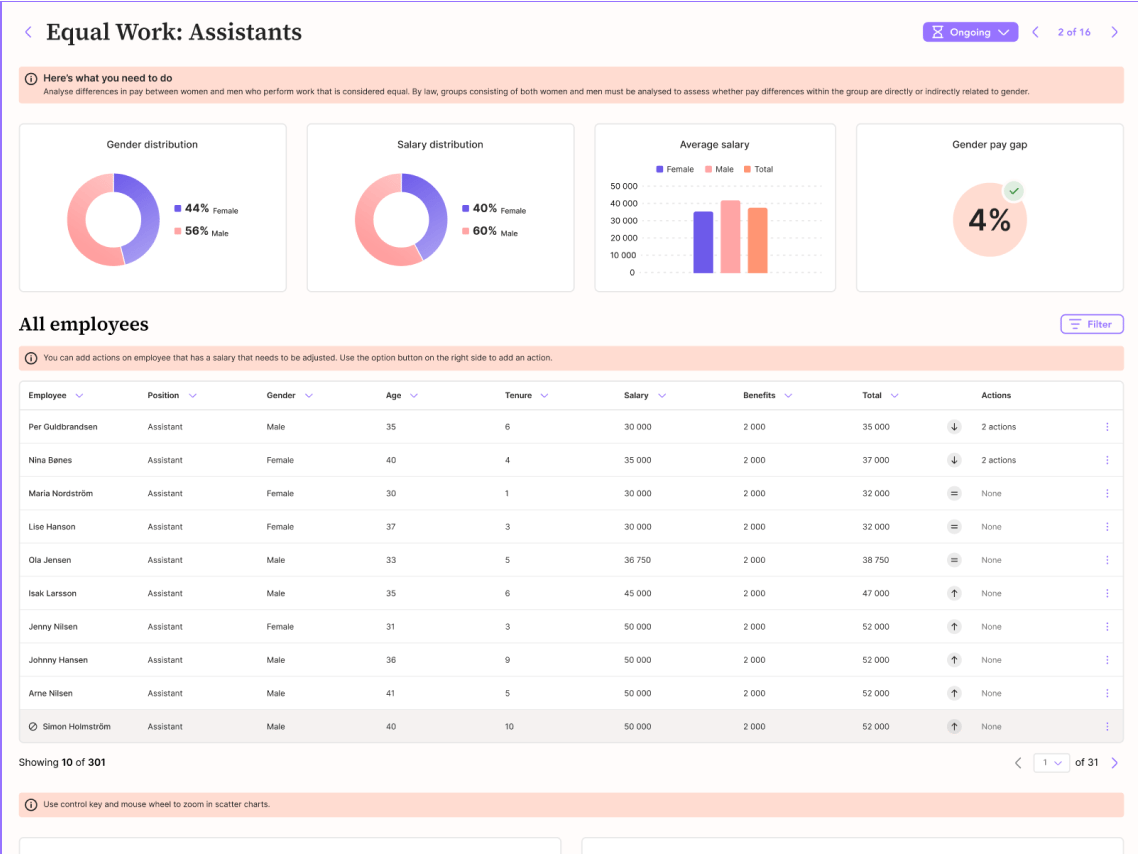Toggle Female series in Average salary legend

(675, 169)
